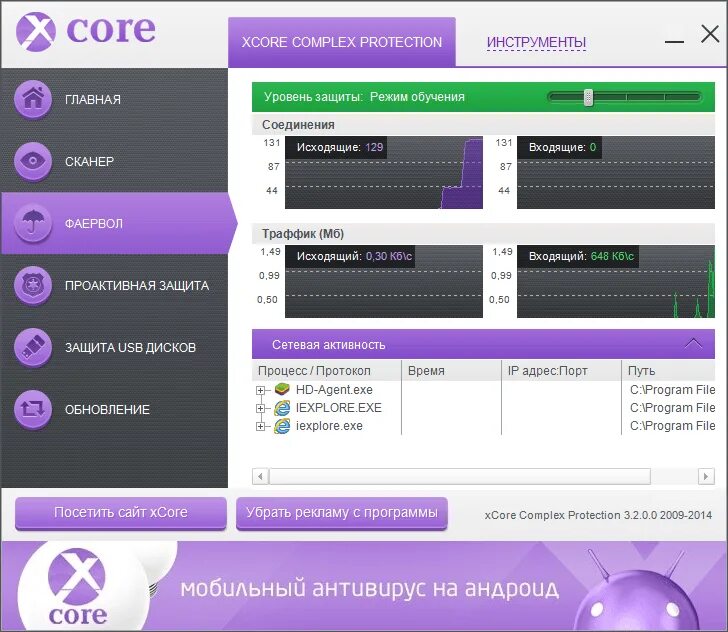Click the Траффик (Мб) section heading

tap(303, 234)
